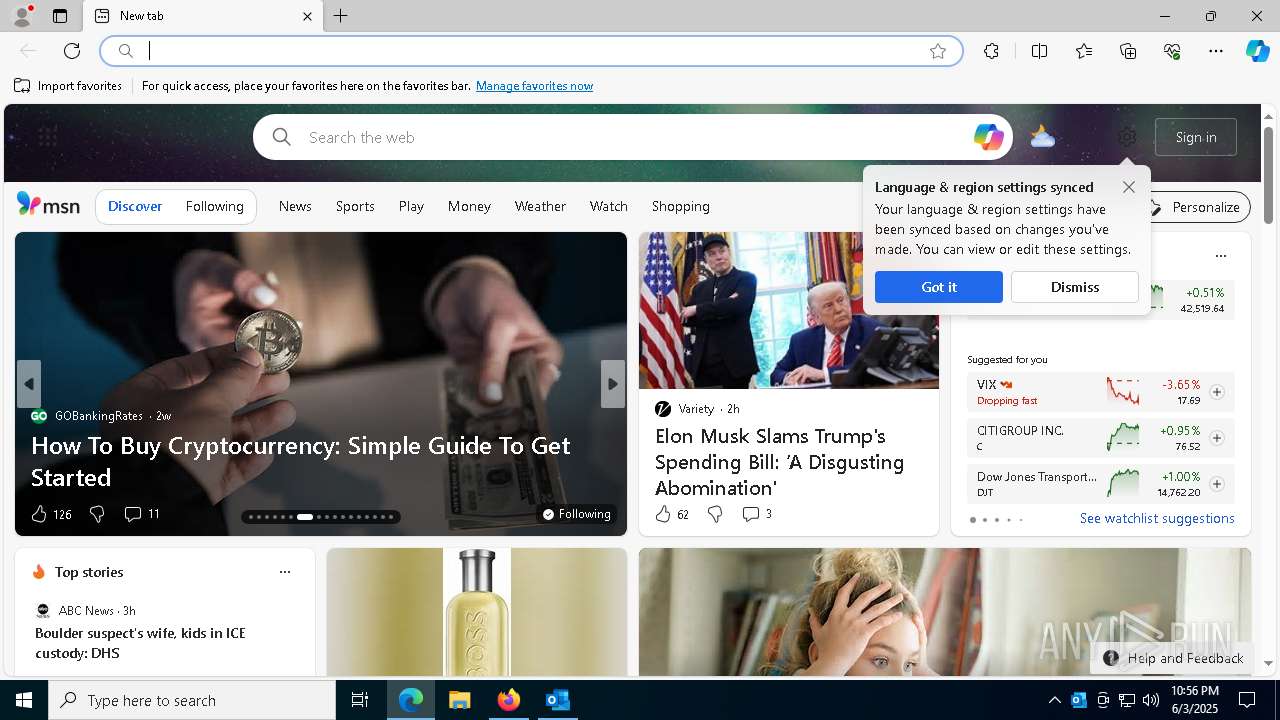This screenshot has height=720, width=1280.
Task: Open a new tab with plus button
Action: (x=341, y=16)
